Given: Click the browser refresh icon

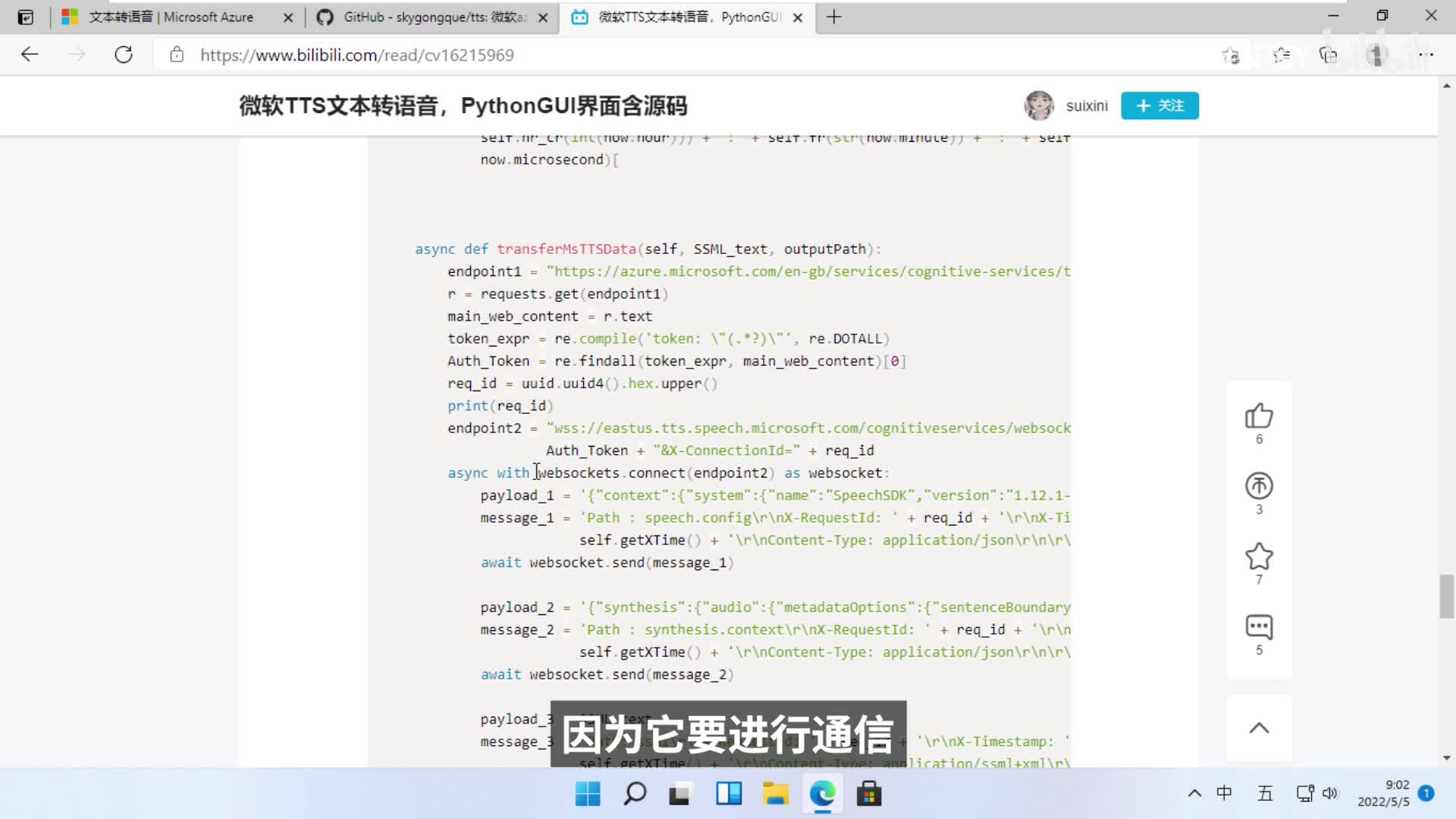Looking at the screenshot, I should coord(124,55).
